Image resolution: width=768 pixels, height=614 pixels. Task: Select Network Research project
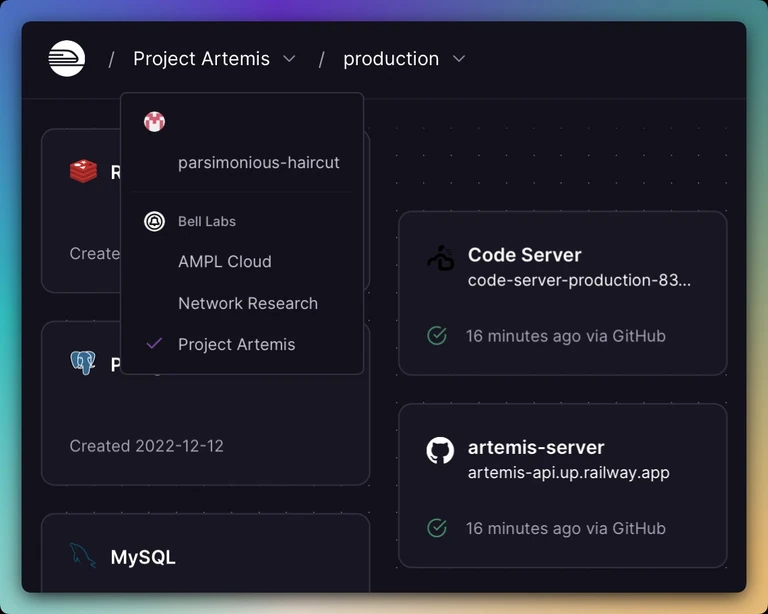tap(248, 304)
